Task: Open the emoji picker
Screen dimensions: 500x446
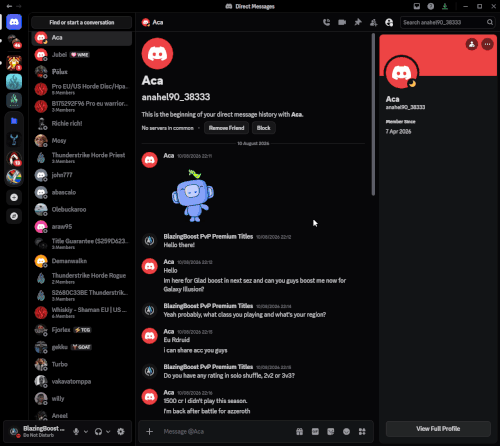Action: 346,431
